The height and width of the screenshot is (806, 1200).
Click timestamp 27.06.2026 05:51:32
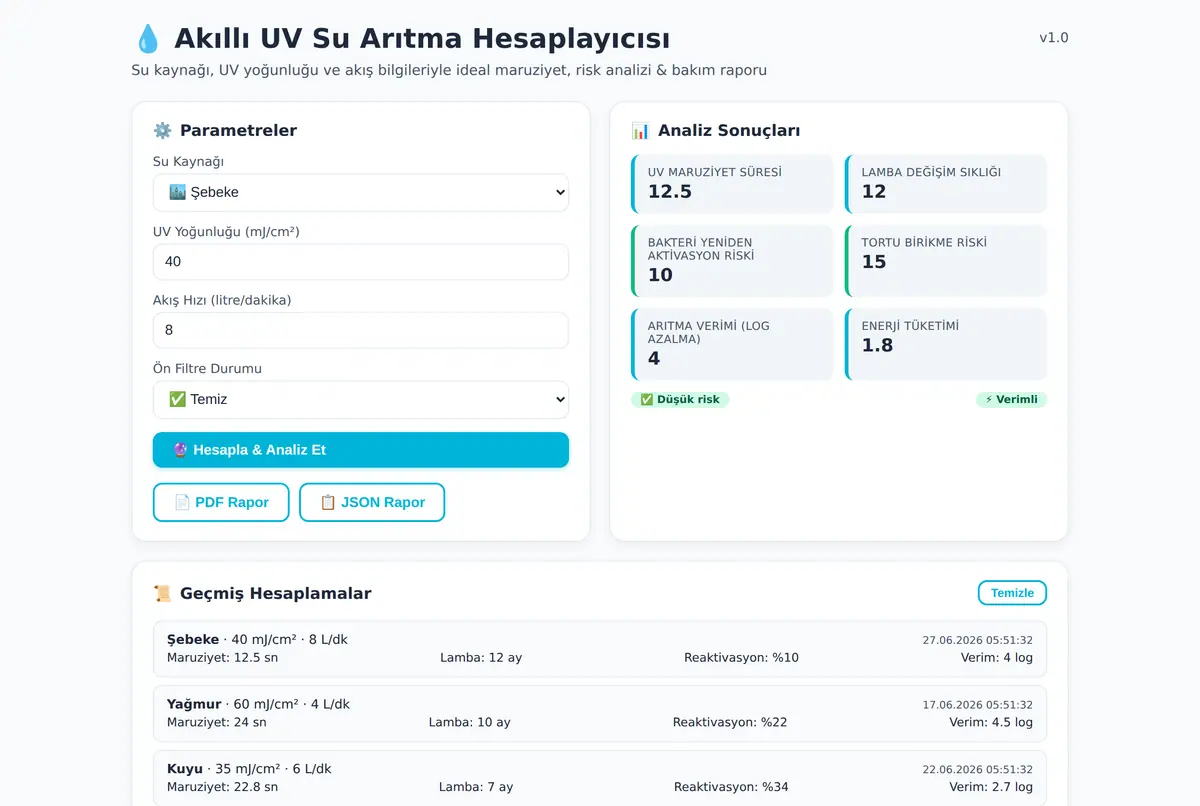tap(977, 640)
